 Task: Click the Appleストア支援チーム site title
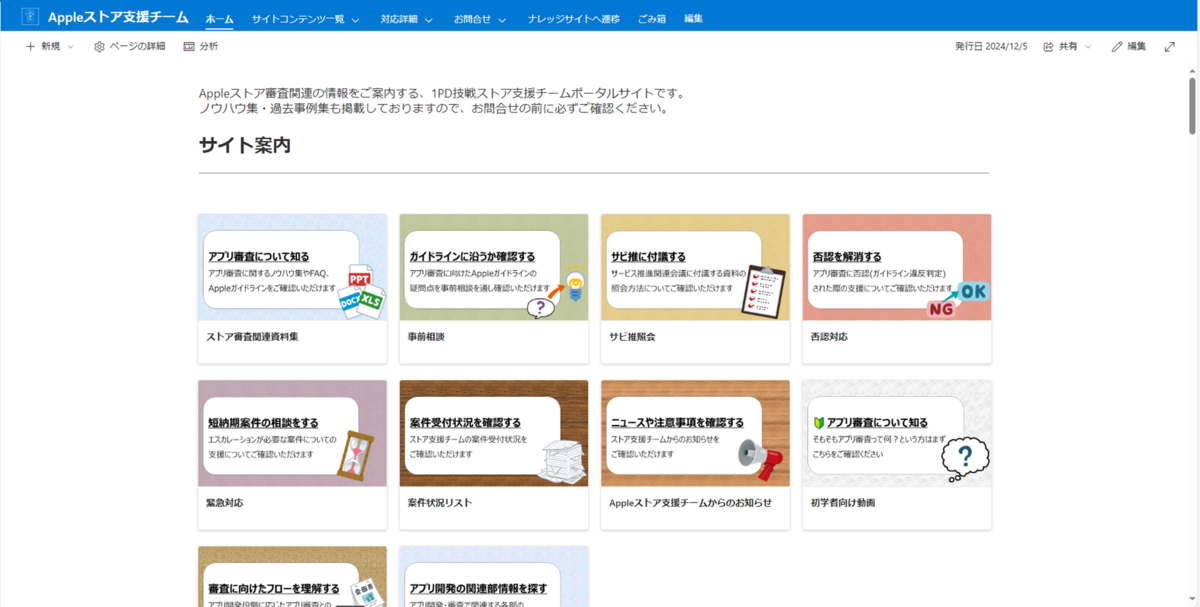click(118, 18)
